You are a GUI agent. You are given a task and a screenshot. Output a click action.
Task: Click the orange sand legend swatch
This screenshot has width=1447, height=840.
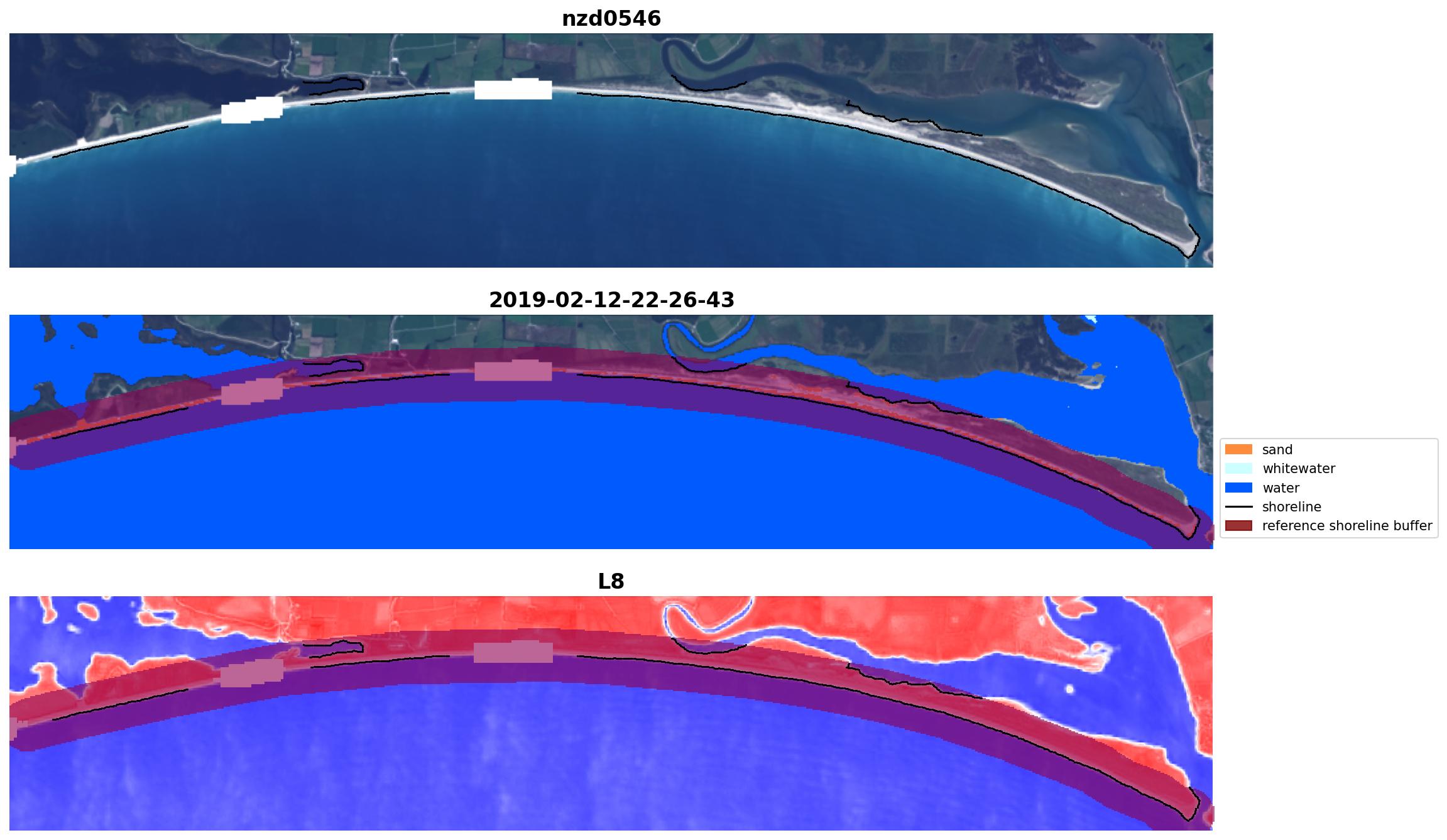pos(1238,449)
